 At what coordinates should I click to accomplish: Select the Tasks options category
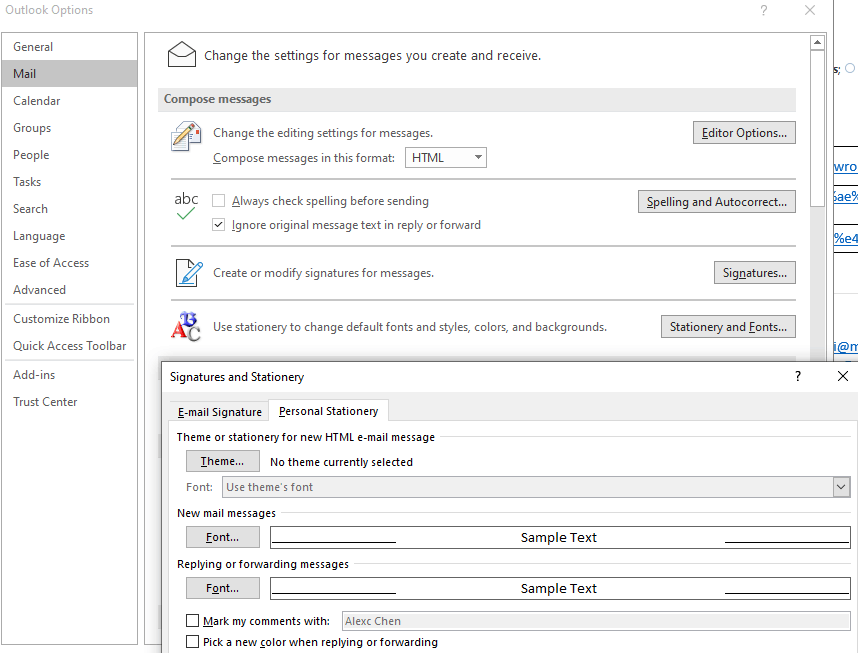69,182
